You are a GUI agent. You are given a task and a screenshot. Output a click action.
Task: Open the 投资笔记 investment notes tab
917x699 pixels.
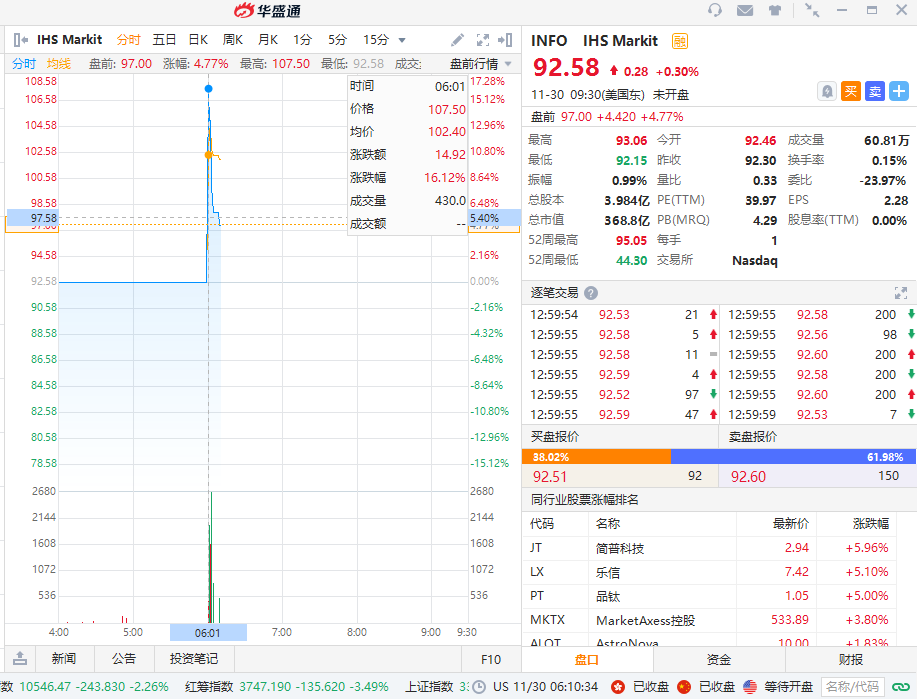click(194, 659)
